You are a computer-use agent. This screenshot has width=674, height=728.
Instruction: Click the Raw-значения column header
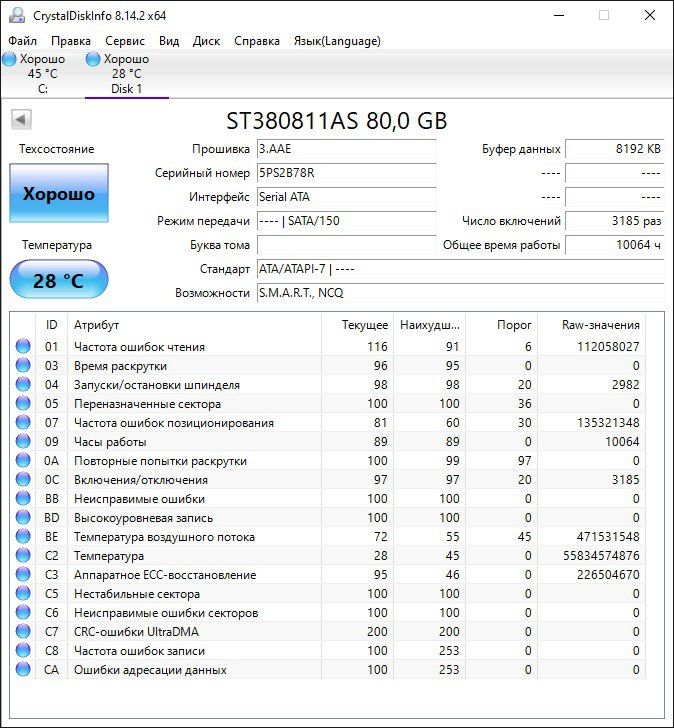point(592,325)
